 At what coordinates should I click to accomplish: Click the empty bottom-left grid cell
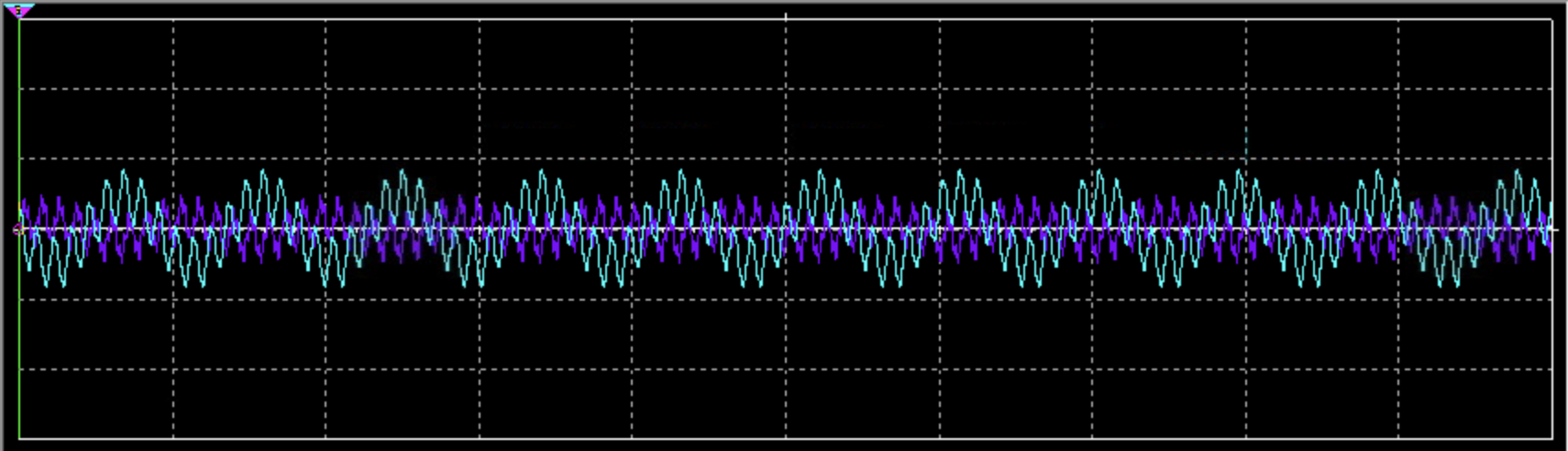tap(96, 403)
